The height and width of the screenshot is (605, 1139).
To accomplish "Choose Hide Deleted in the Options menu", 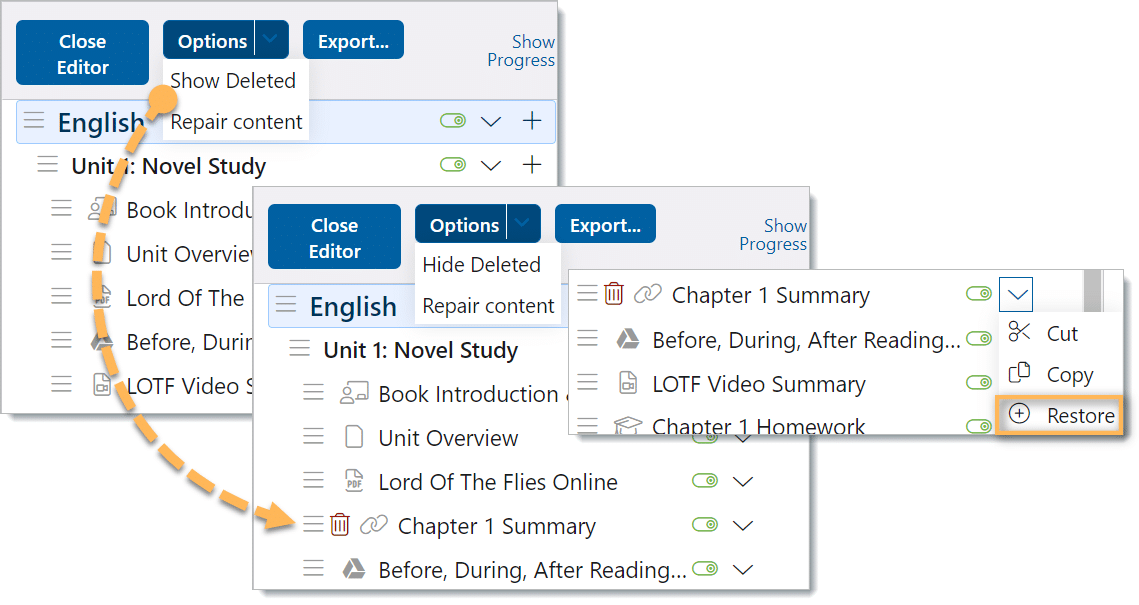I will coord(481,265).
